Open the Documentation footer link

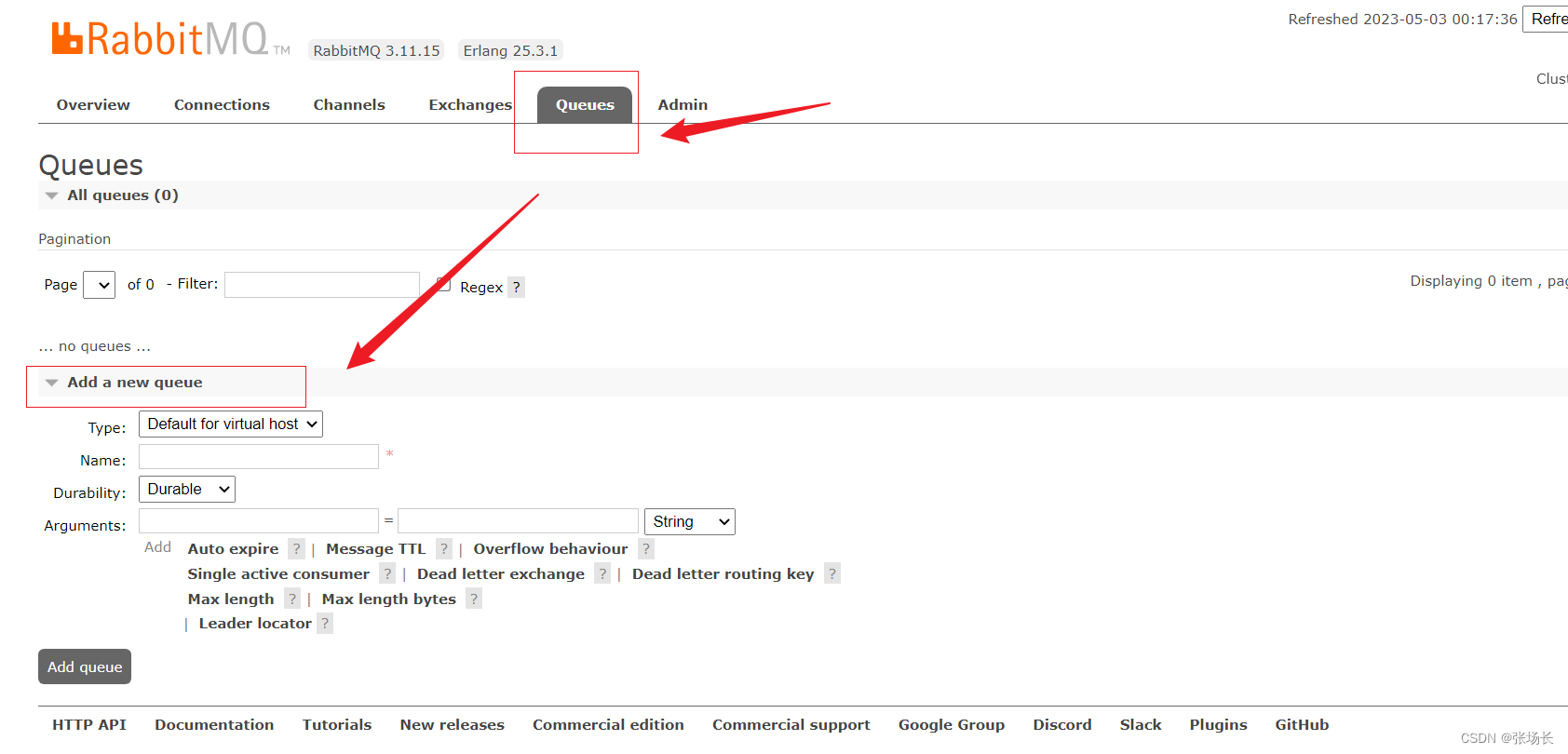coord(214,725)
